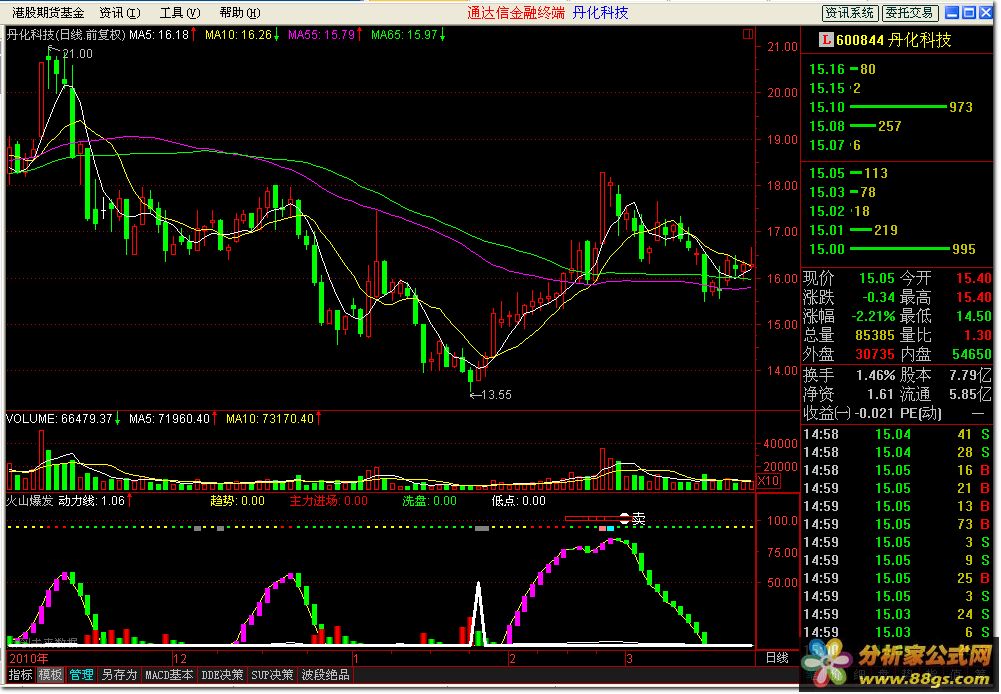Click VOLUME: 66479.37 label

coord(59,419)
